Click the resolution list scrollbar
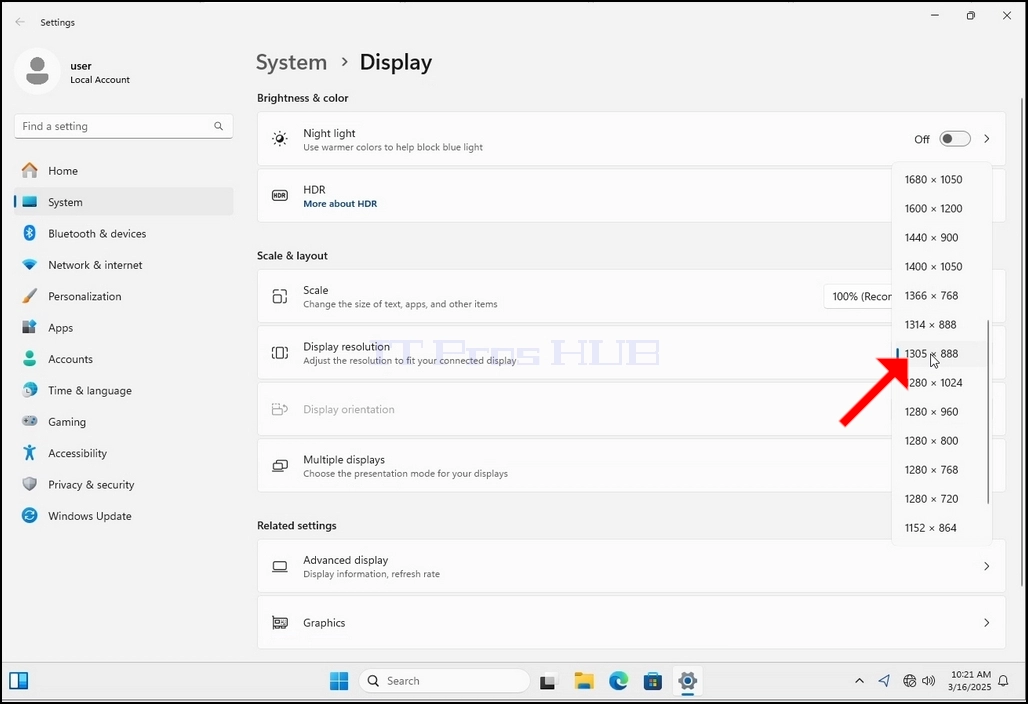Image resolution: width=1028 pixels, height=704 pixels. click(987, 412)
